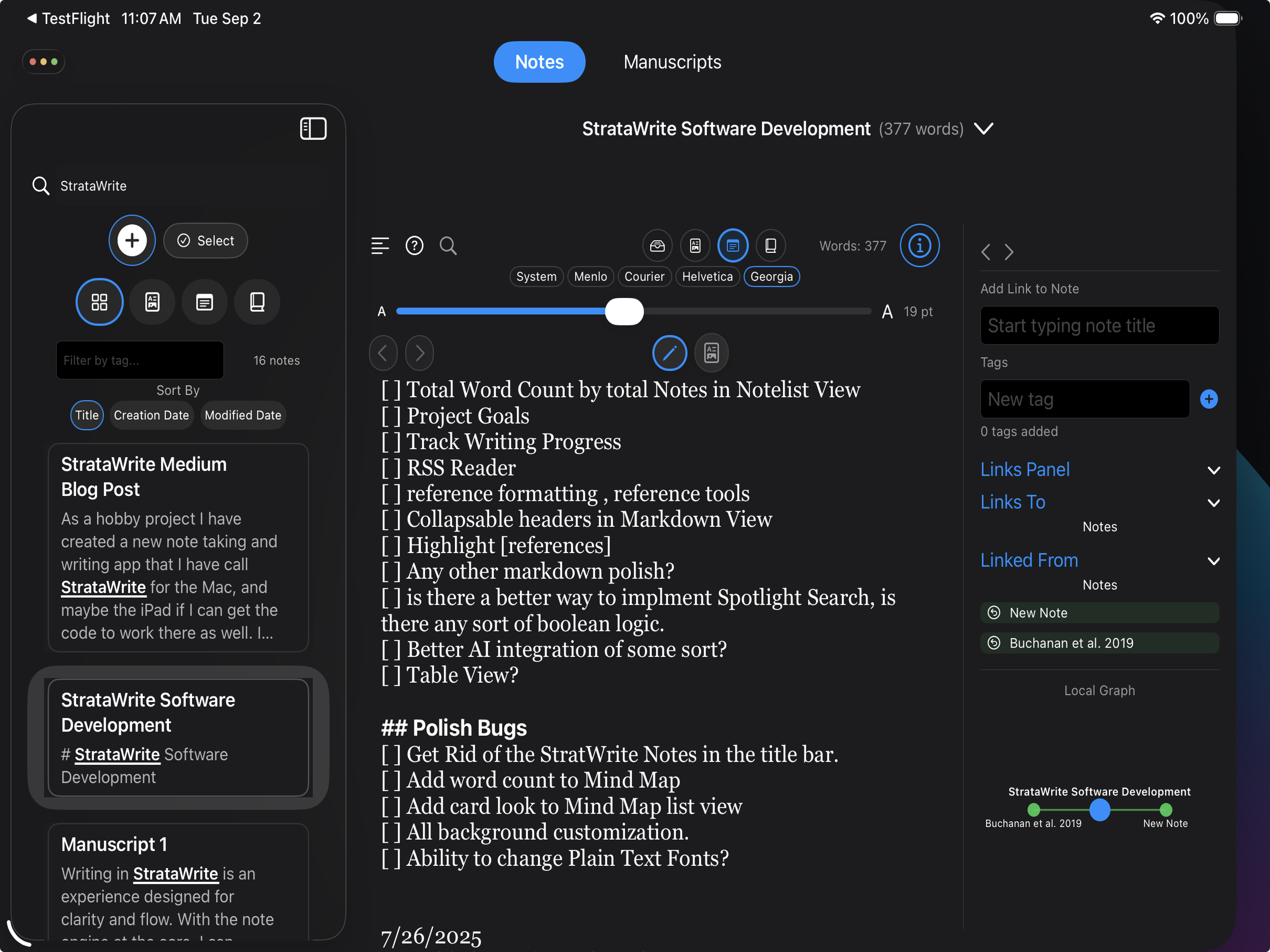
Task: Switch to preview mode icon beside pencil
Action: (711, 353)
